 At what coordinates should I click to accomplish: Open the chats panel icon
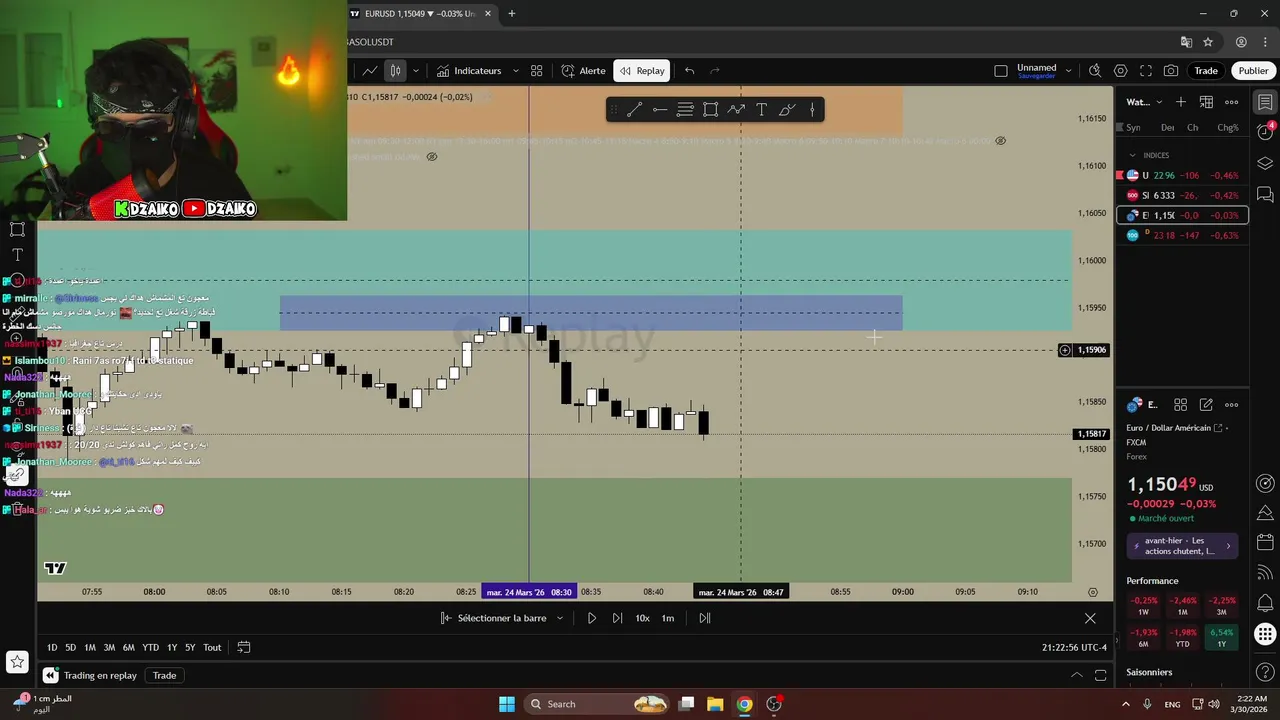pos(1265,194)
